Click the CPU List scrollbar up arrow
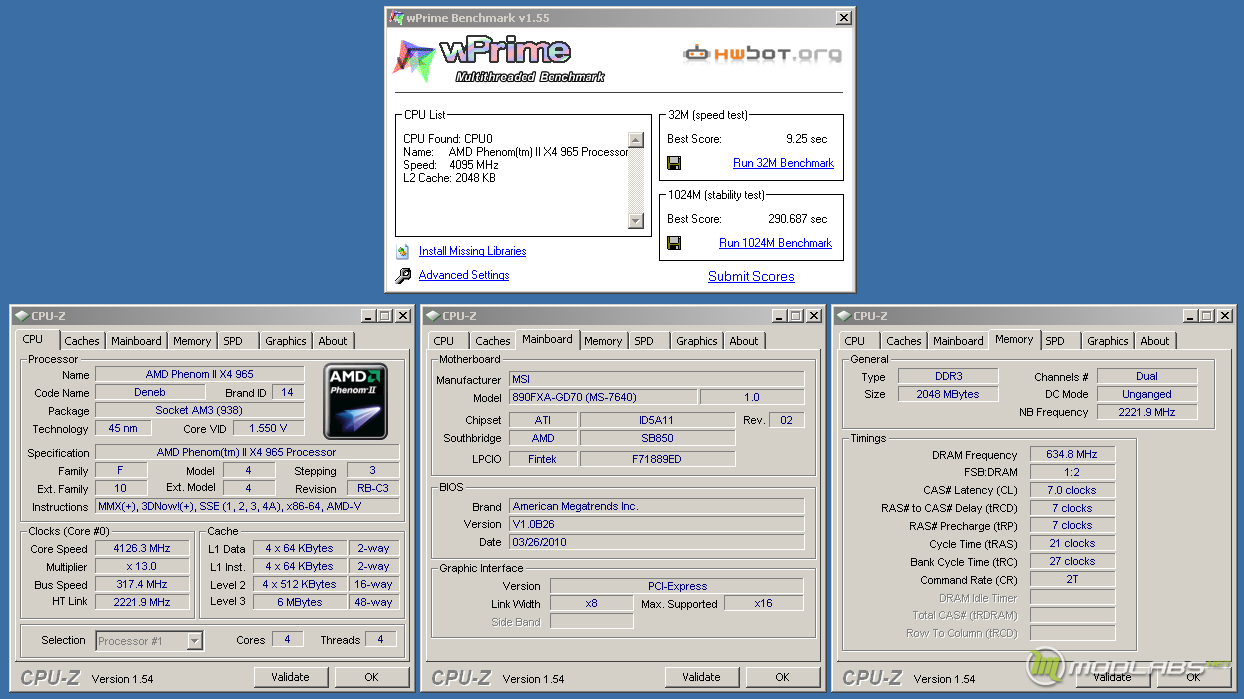The width and height of the screenshot is (1244, 699). [636, 140]
